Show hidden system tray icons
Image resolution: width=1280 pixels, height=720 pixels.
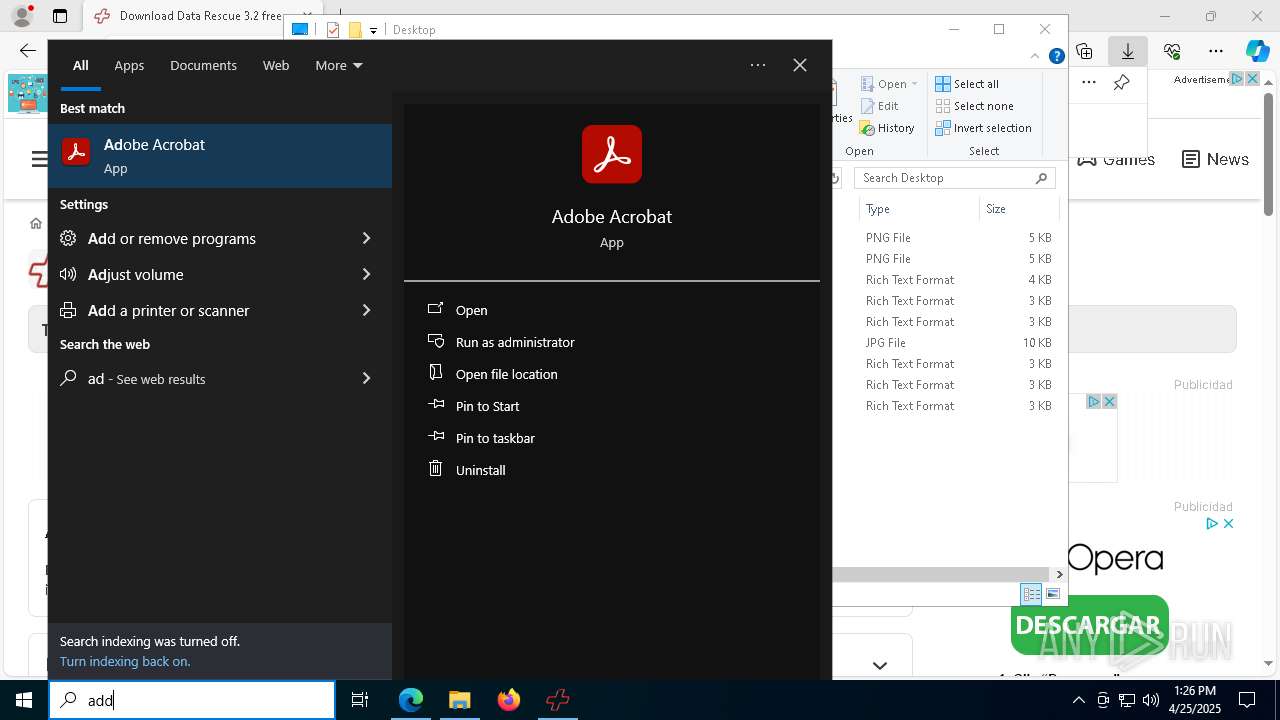click(1078, 700)
